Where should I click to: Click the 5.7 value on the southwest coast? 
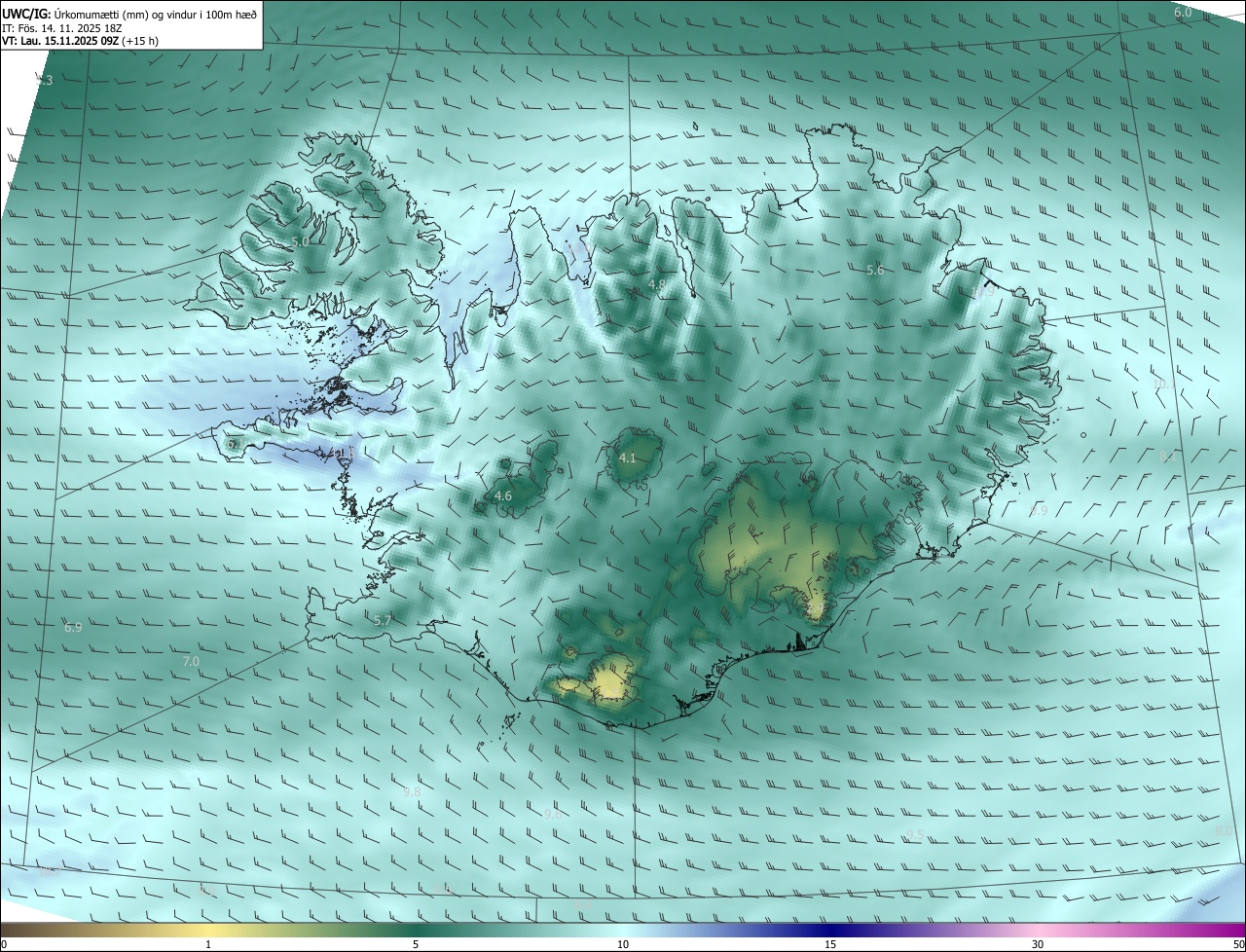(x=383, y=620)
